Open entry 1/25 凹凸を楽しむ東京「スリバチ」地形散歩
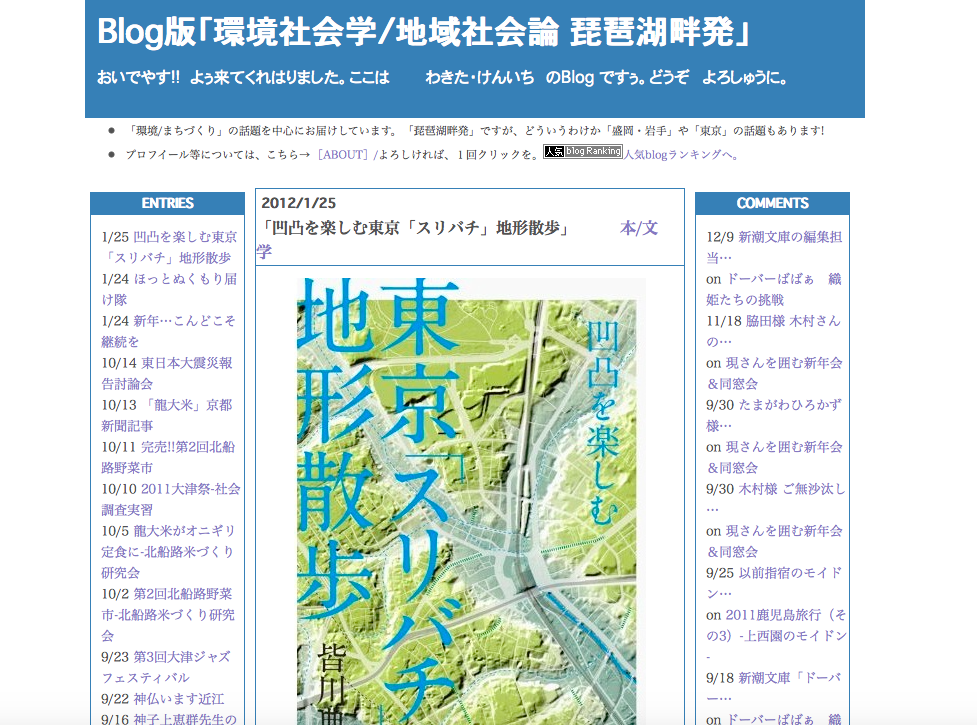 click(x=169, y=247)
